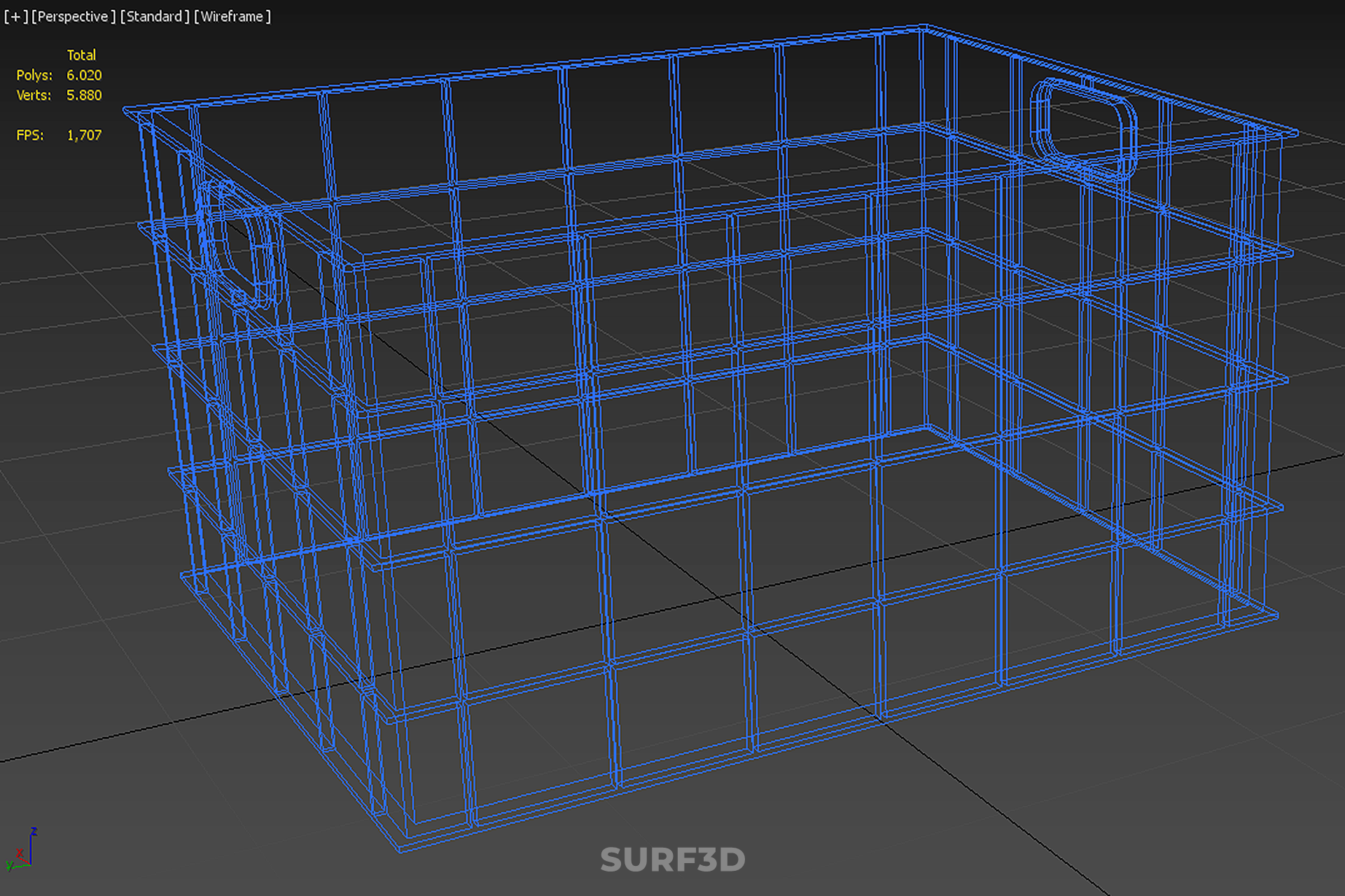The width and height of the screenshot is (1345, 896).
Task: Select the right handle cutout of the crate
Action: pyautogui.click(x=1083, y=128)
